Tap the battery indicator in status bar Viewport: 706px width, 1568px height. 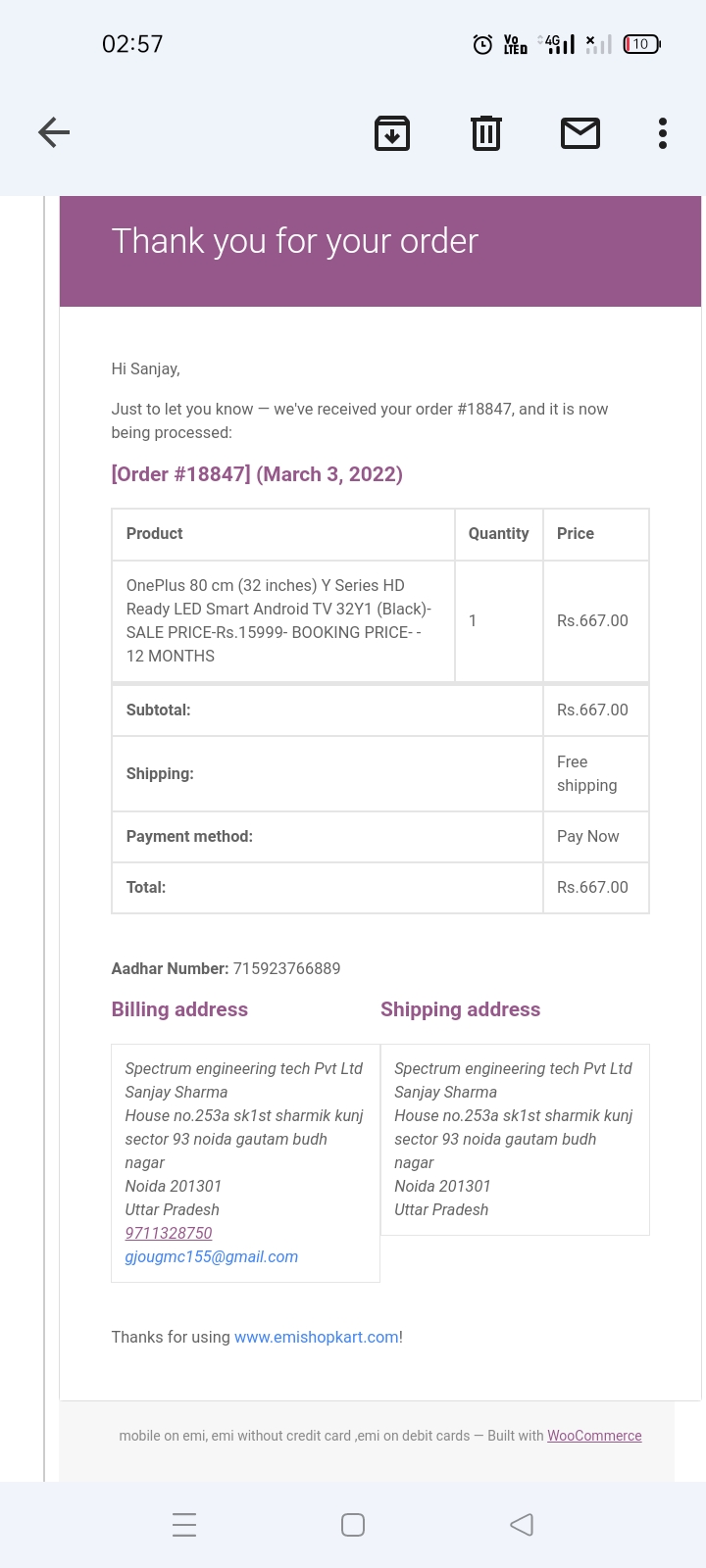tap(642, 44)
